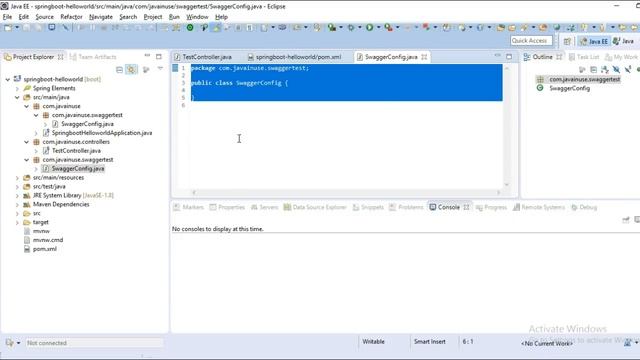Toggle Link with Editor in Project Explorer
Image resolution: width=640 pixels, height=360 pixels.
131,70
